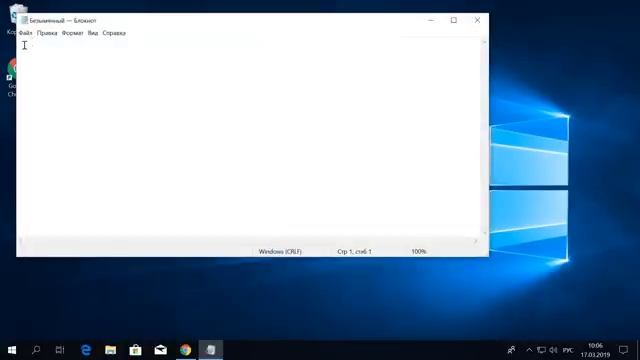
Task: Open the Справка menu
Action: tap(114, 33)
